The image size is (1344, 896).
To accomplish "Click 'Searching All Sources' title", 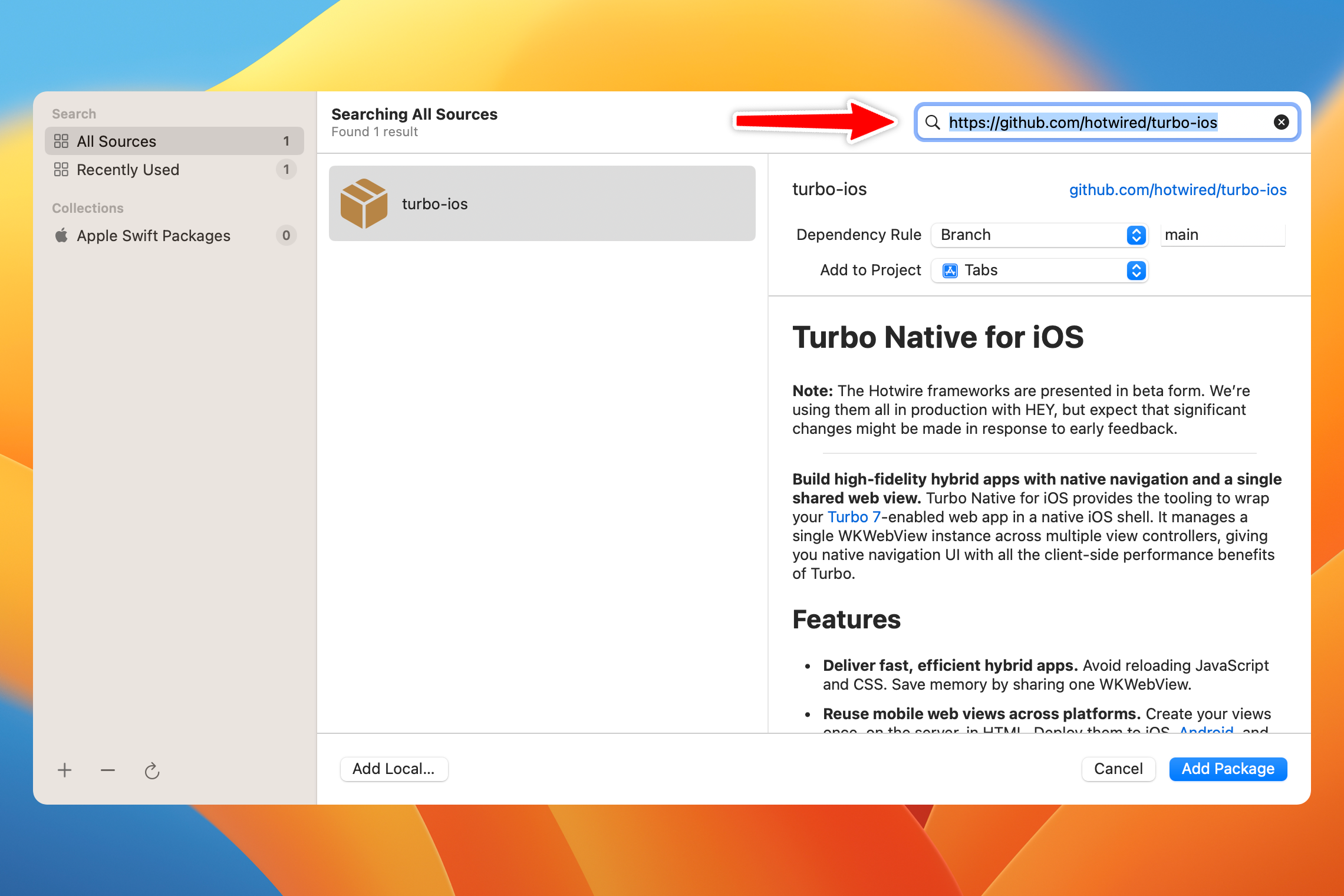I will pos(414,114).
